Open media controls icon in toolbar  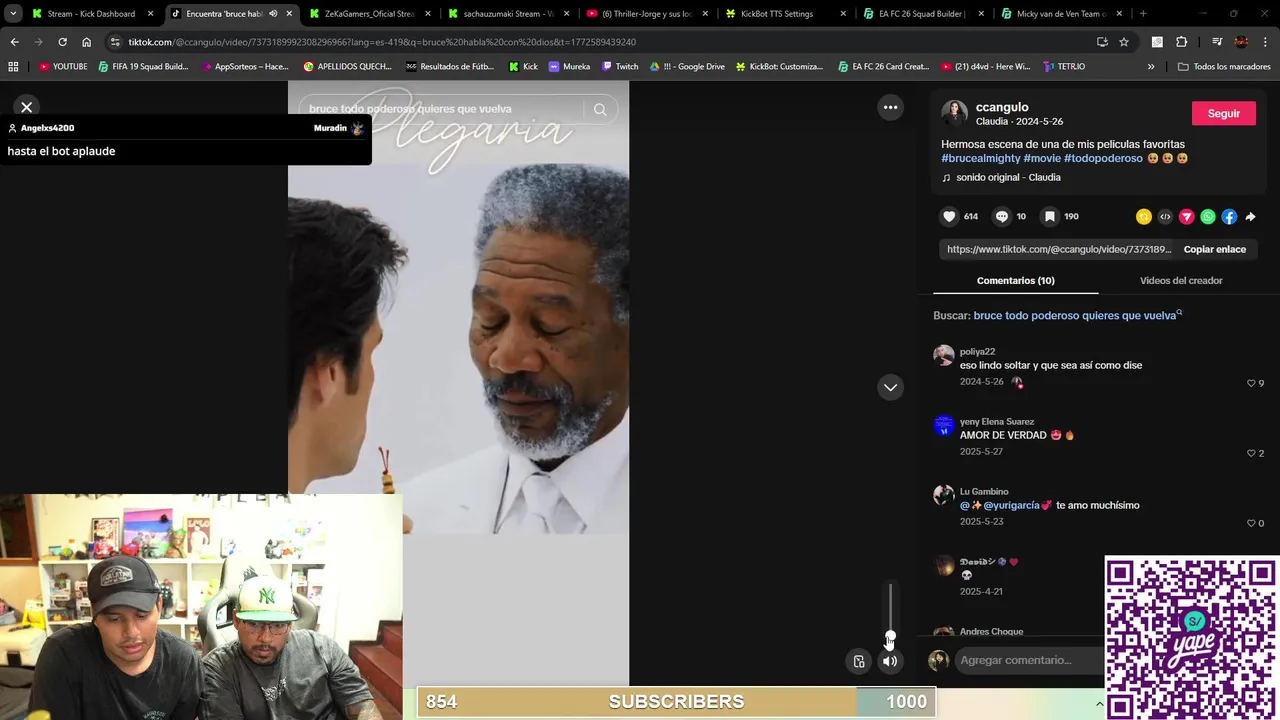1217,42
